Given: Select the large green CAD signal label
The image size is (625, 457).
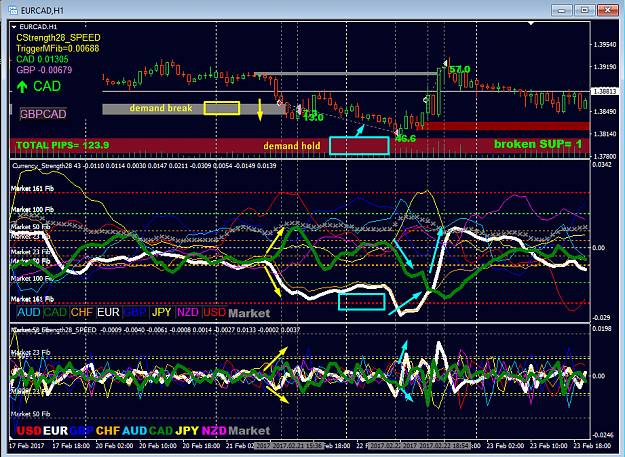Looking at the screenshot, I should click(x=47, y=86).
